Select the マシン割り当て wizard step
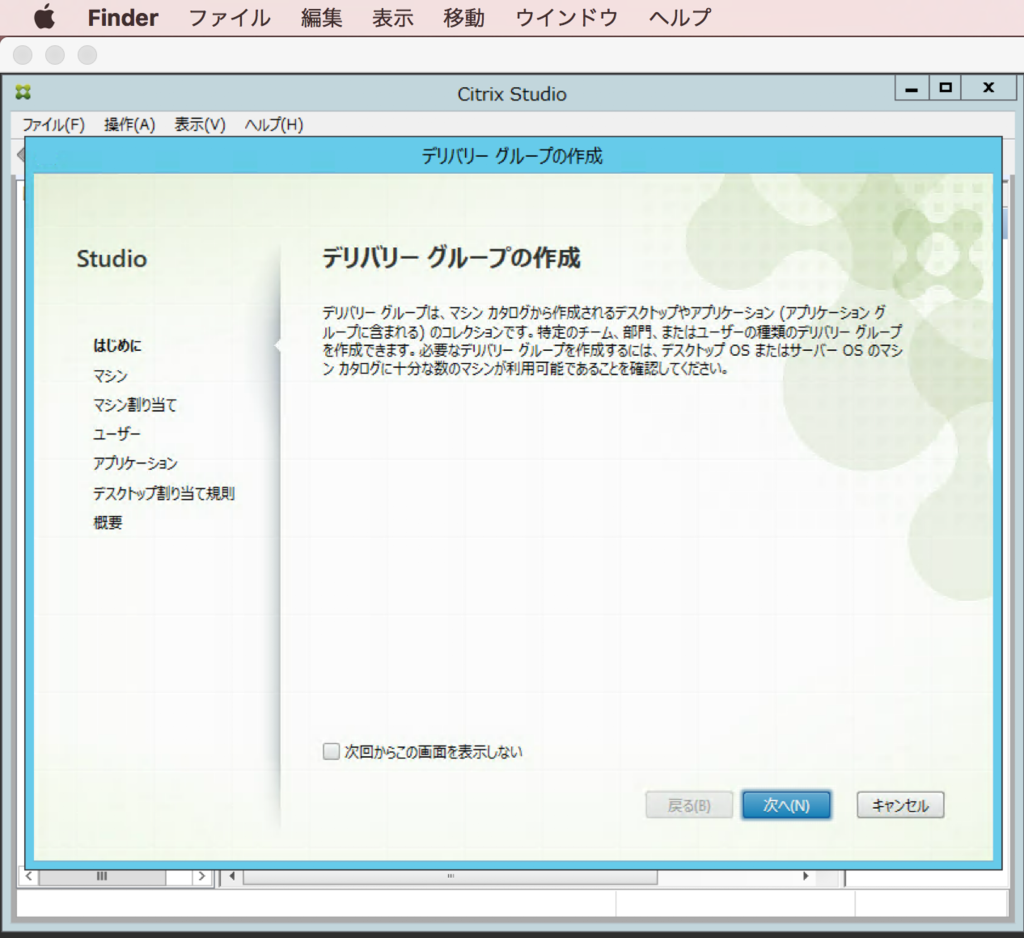 point(135,405)
